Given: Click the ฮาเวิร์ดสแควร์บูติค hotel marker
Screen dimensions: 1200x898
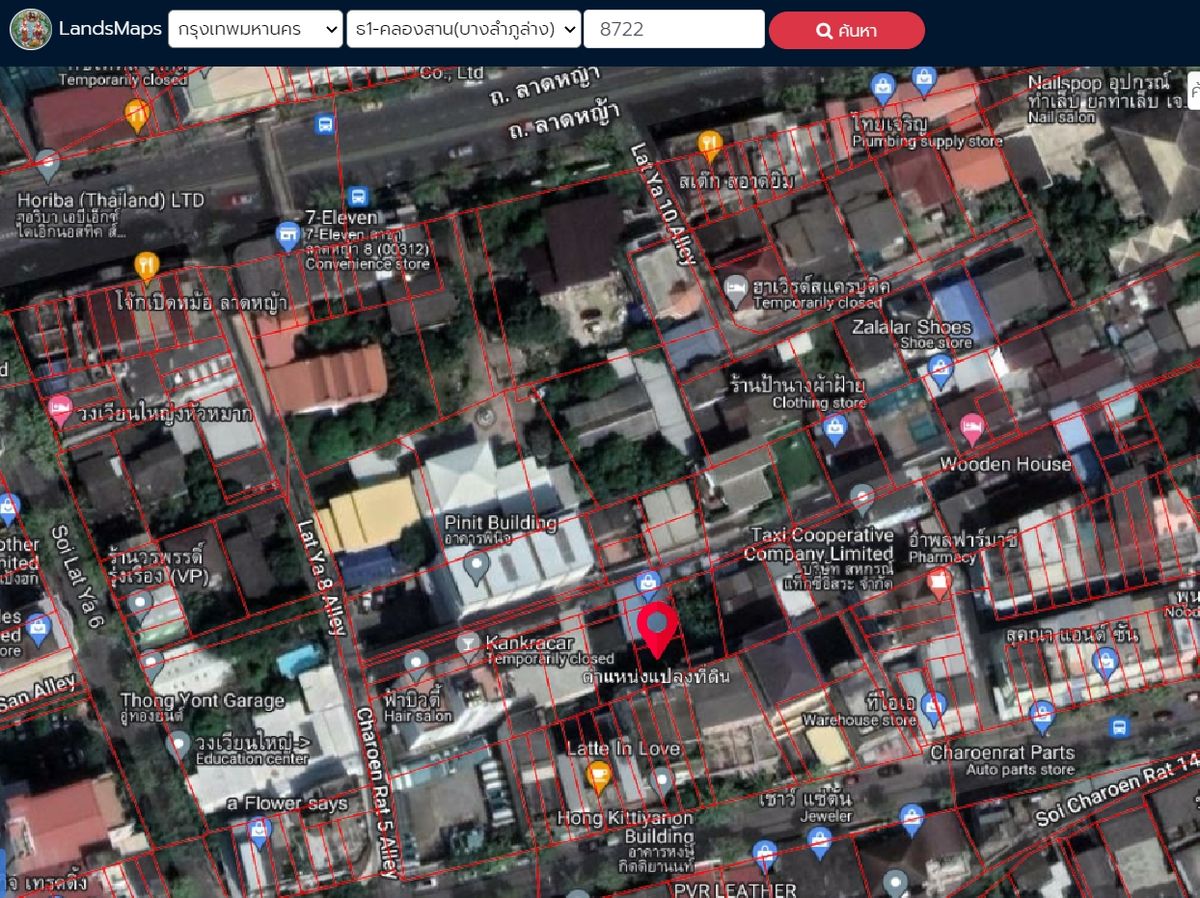Looking at the screenshot, I should (736, 289).
